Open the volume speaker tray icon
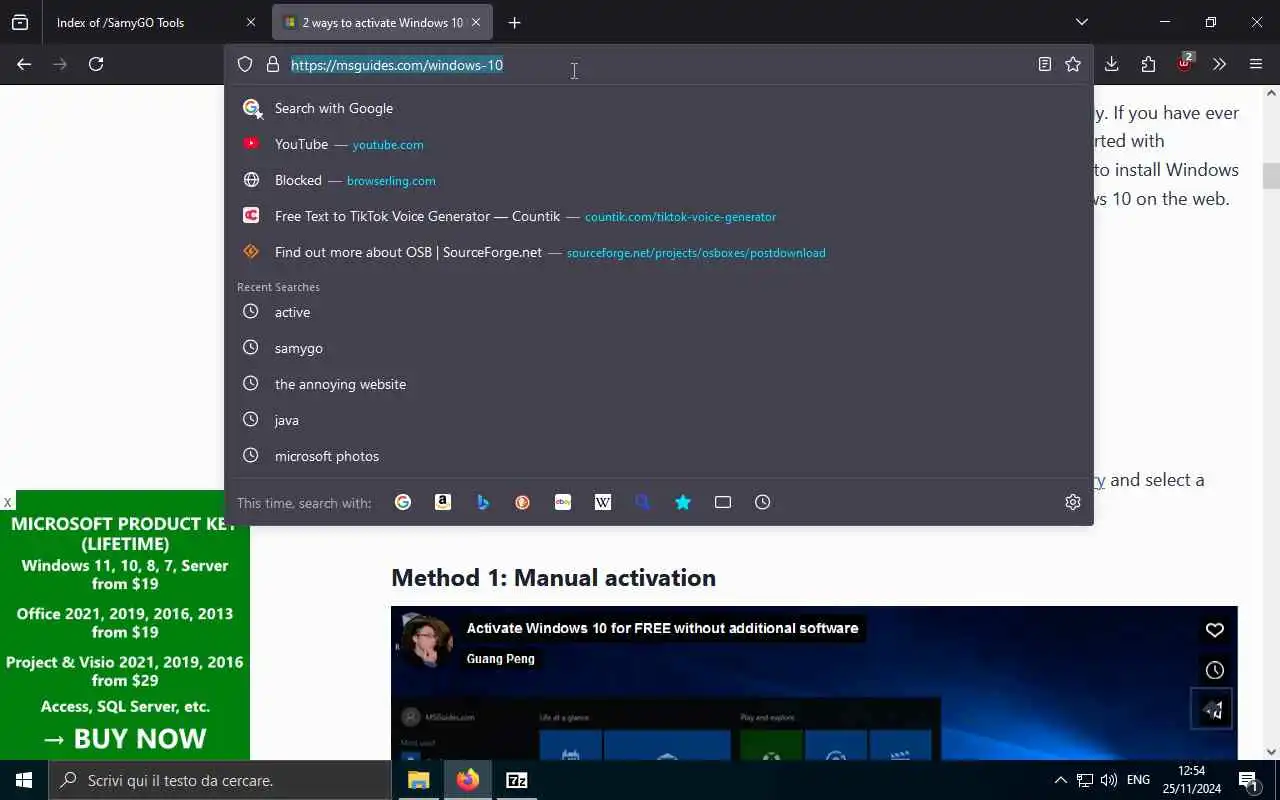Viewport: 1280px width, 800px height. tap(1108, 780)
